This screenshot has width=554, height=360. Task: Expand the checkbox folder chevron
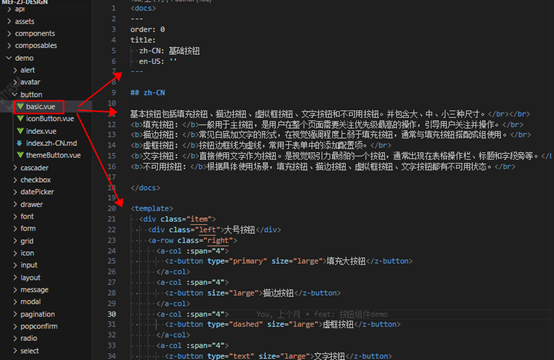15,180
